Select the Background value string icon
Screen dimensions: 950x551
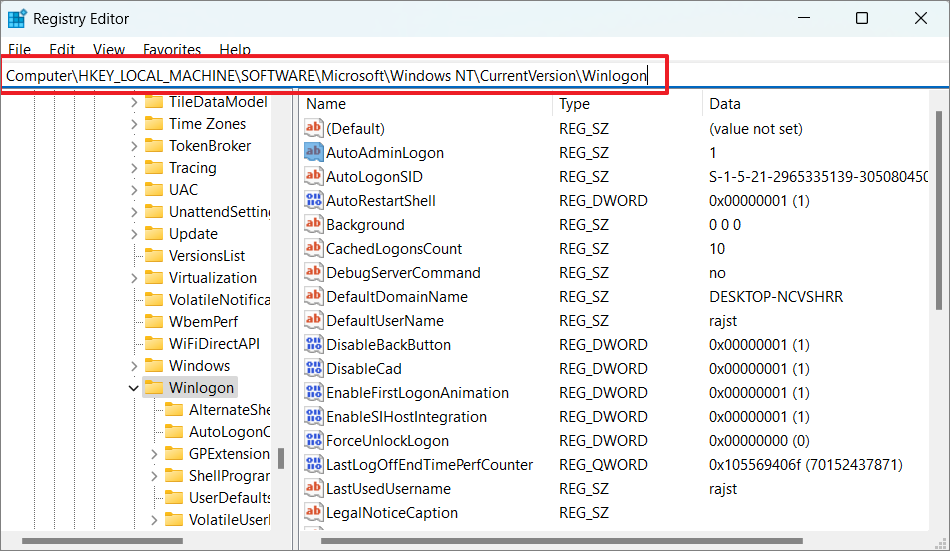pyautogui.click(x=313, y=224)
